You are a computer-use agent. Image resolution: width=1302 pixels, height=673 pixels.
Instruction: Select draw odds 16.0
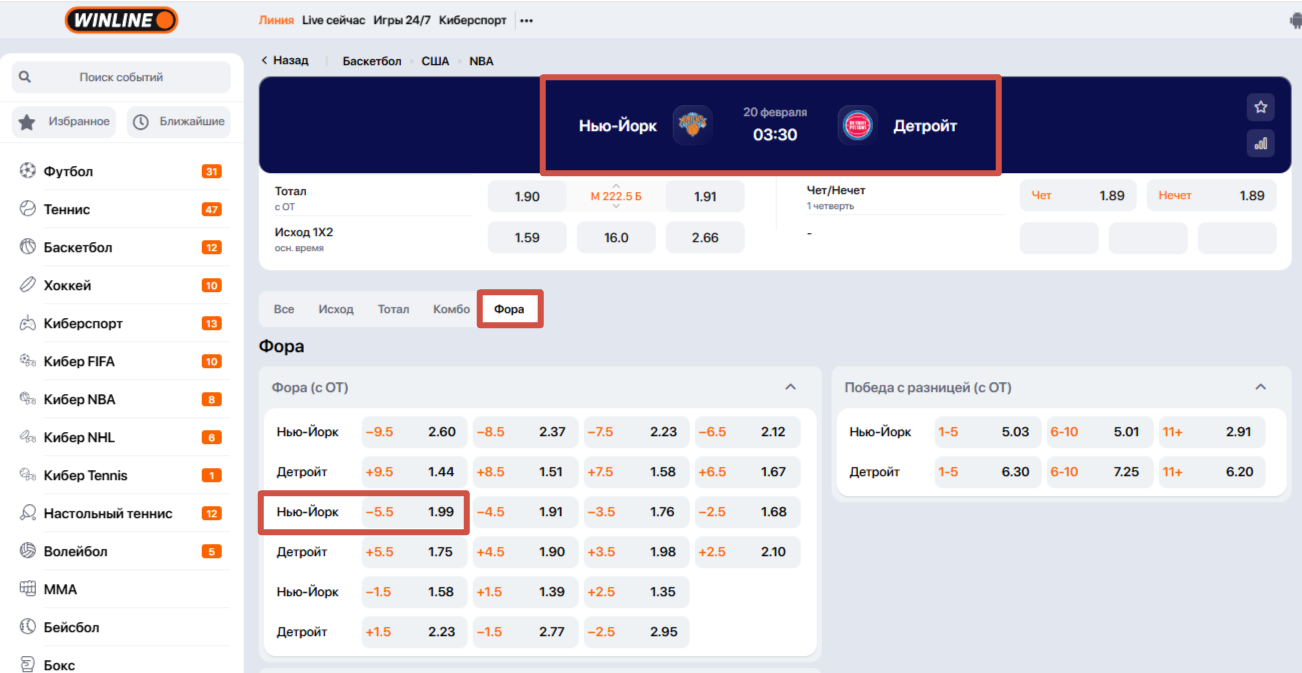coord(616,238)
